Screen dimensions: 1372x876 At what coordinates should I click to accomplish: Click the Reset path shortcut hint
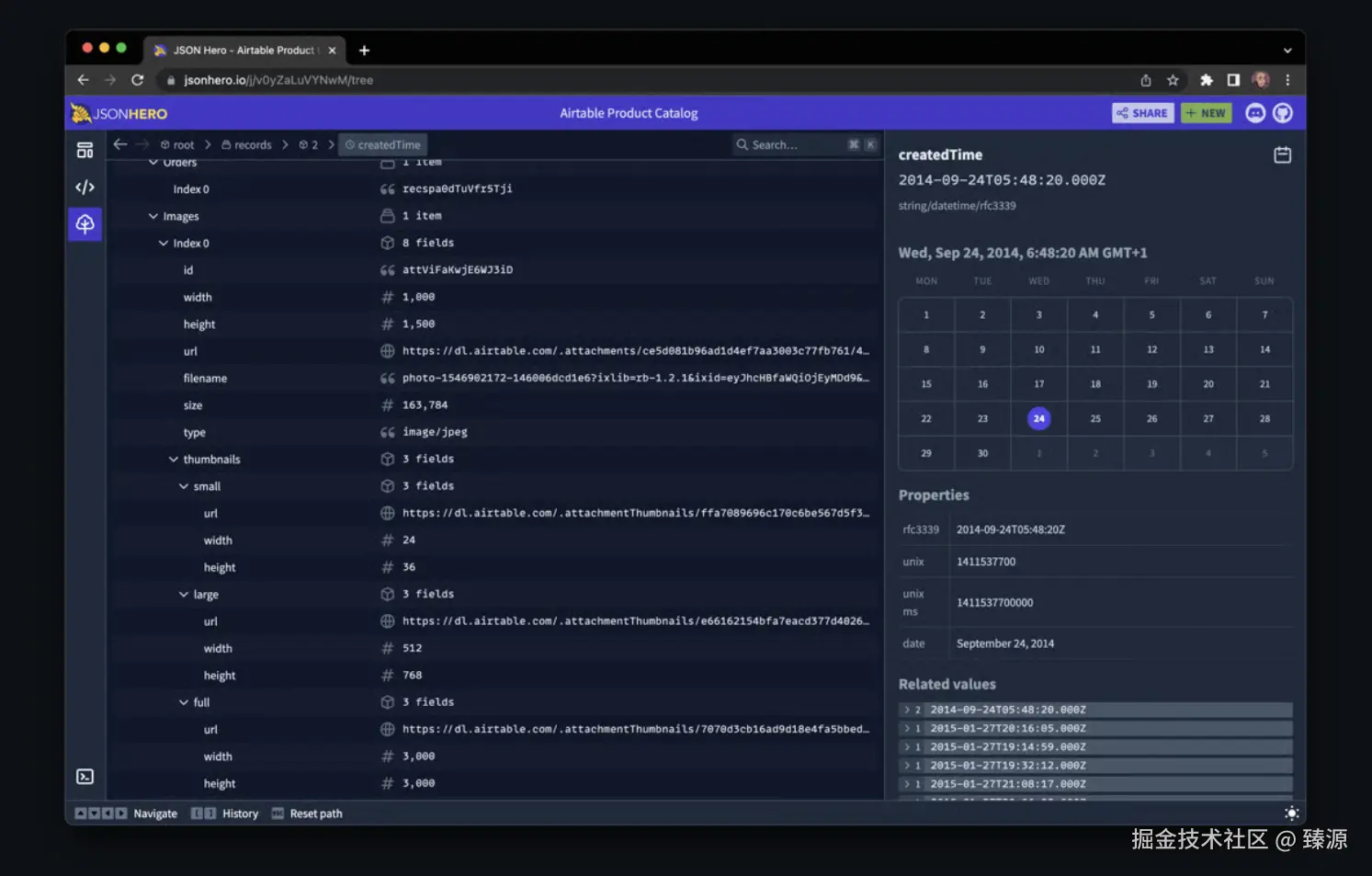point(307,813)
